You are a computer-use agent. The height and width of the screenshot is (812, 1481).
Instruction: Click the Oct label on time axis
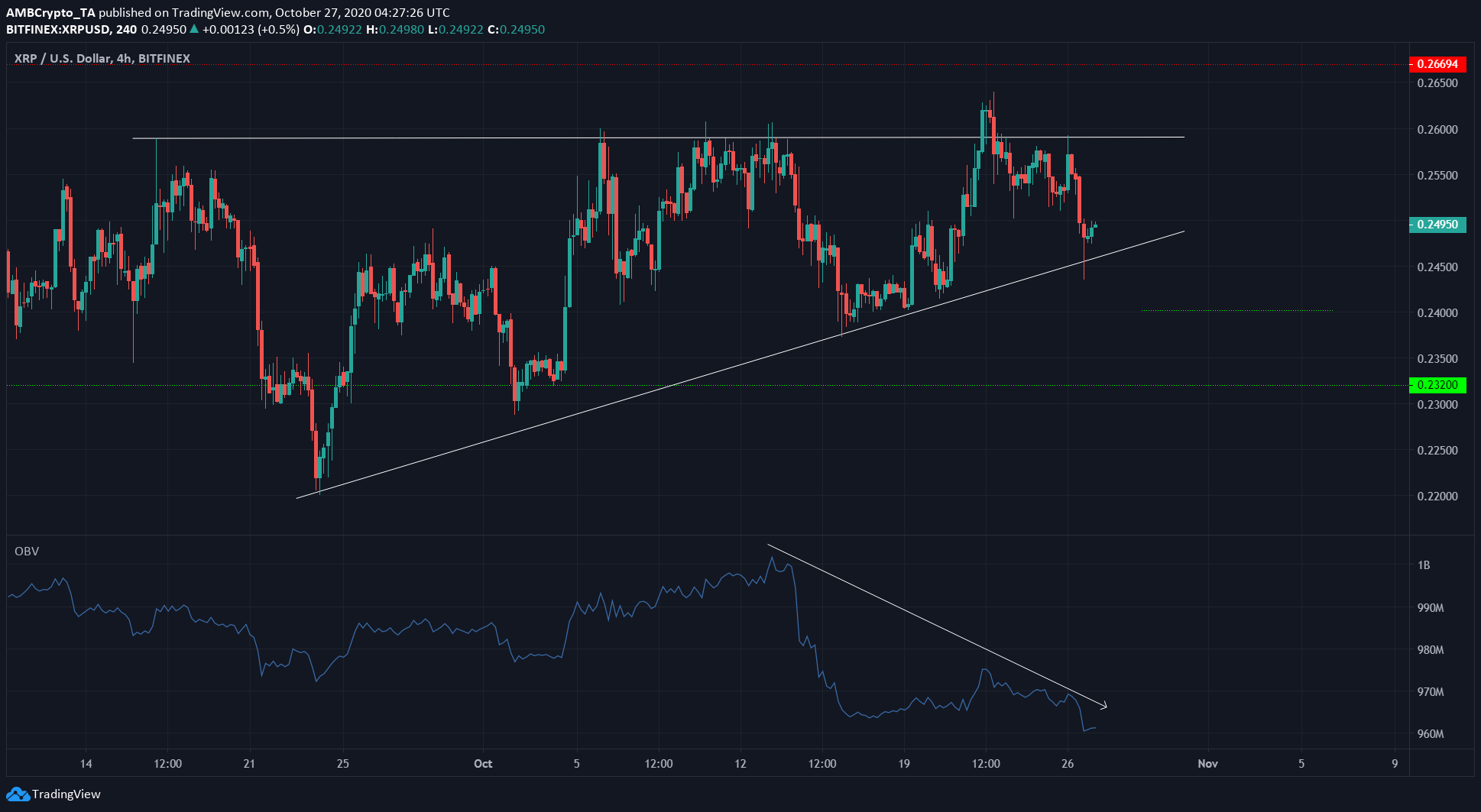tap(483, 764)
